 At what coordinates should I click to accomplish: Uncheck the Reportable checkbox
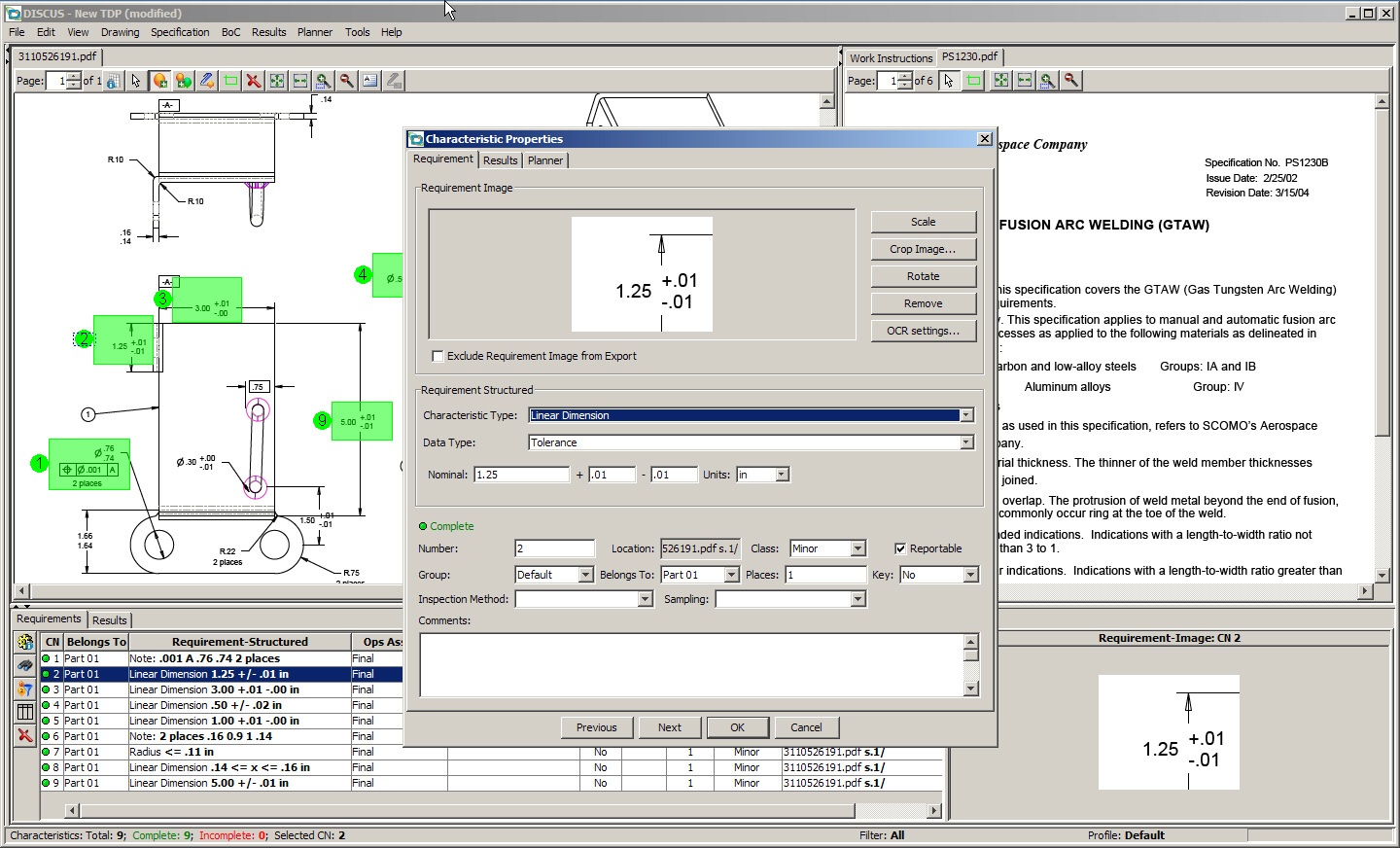tap(900, 548)
